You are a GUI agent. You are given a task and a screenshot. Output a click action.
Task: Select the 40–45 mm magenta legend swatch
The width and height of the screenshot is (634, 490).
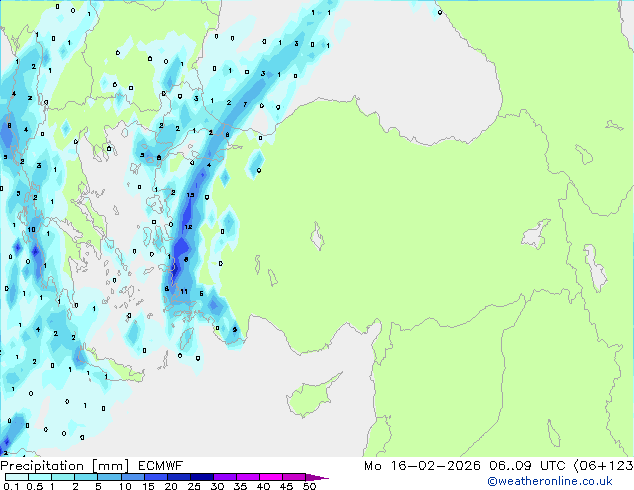click(271, 477)
